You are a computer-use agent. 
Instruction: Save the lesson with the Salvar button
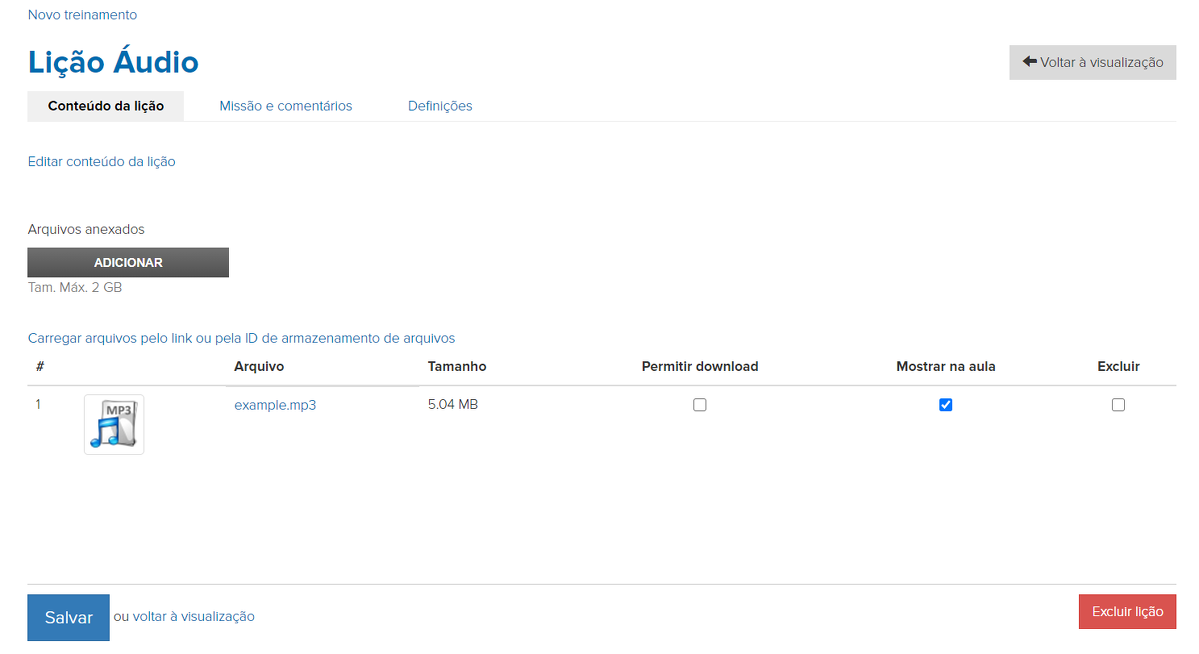point(69,618)
